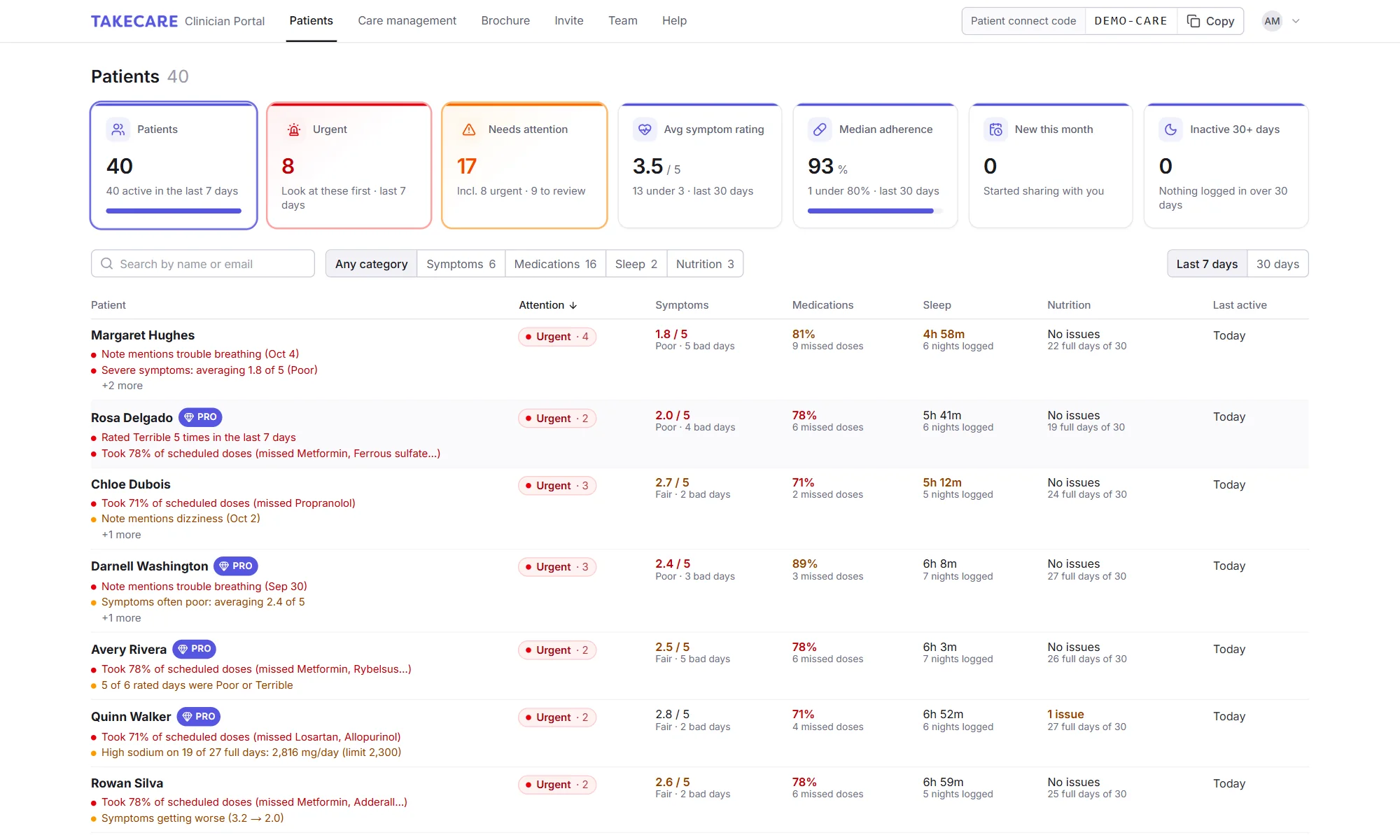Screen dimensions: 1400x840
Task: Click the Inactive 30+ days moon icon
Action: tap(1170, 129)
